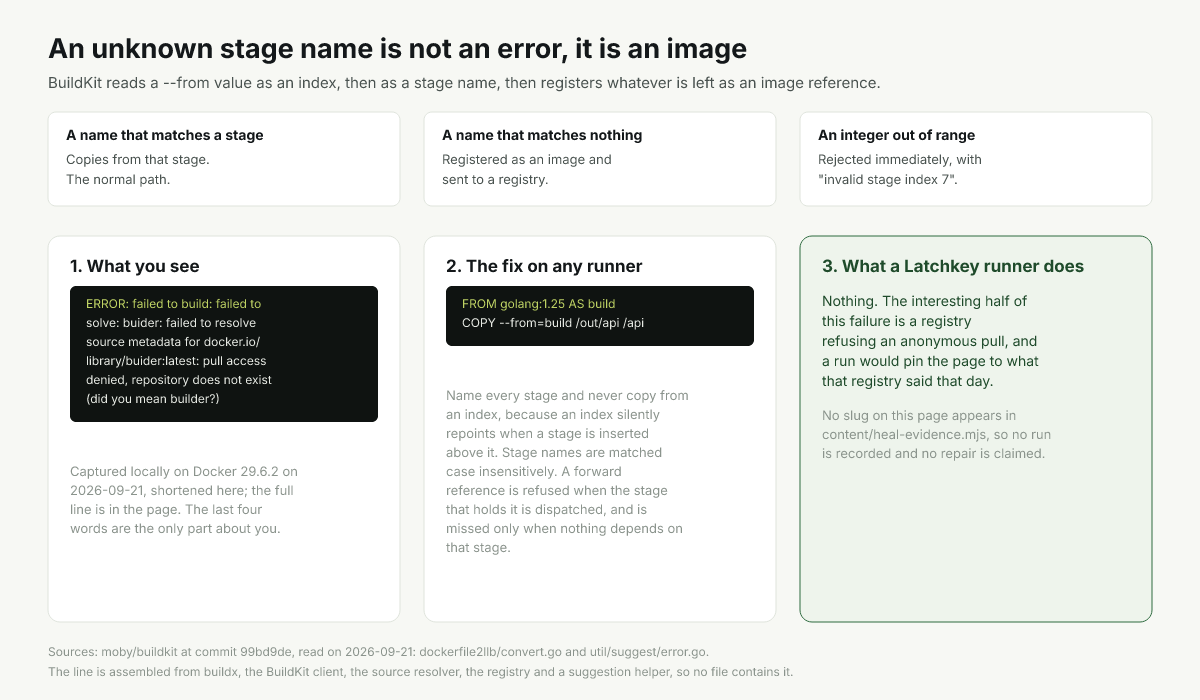Click the line "Nothing. The interesting half of"
The width and height of the screenshot is (1200, 700).
(x=924, y=301)
